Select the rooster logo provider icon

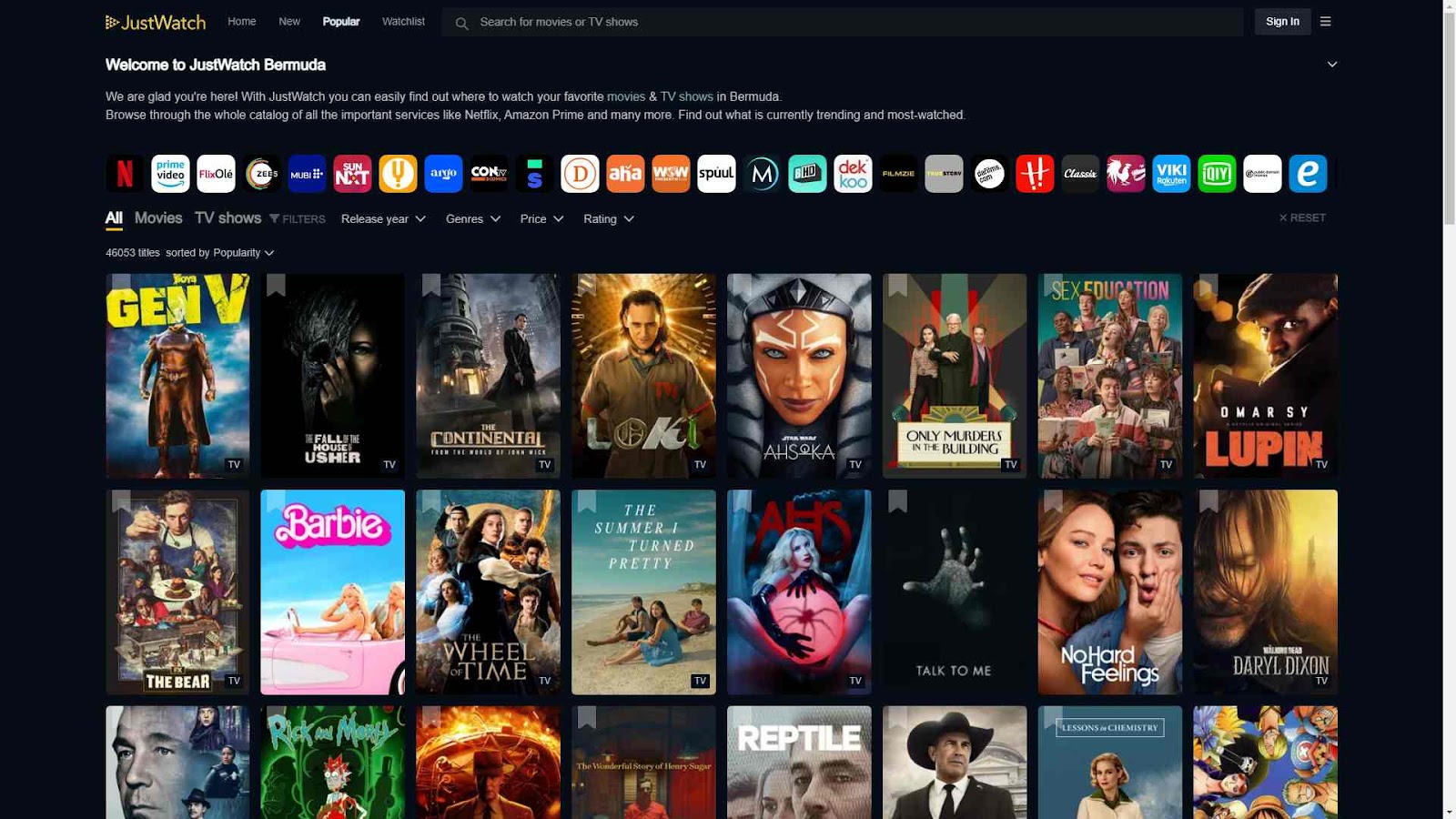click(1126, 174)
